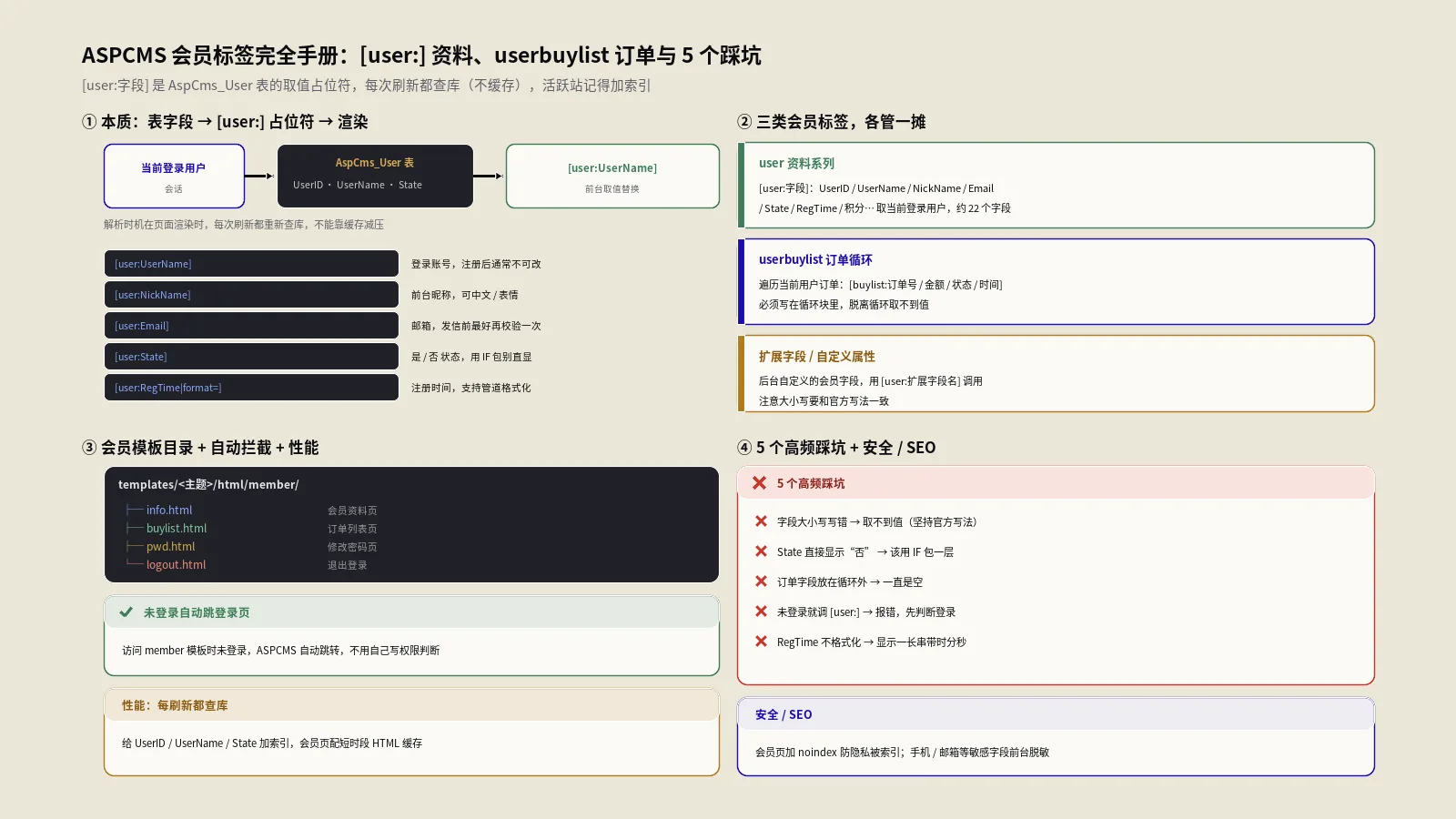Select the logout.html tree entry

pos(177,565)
